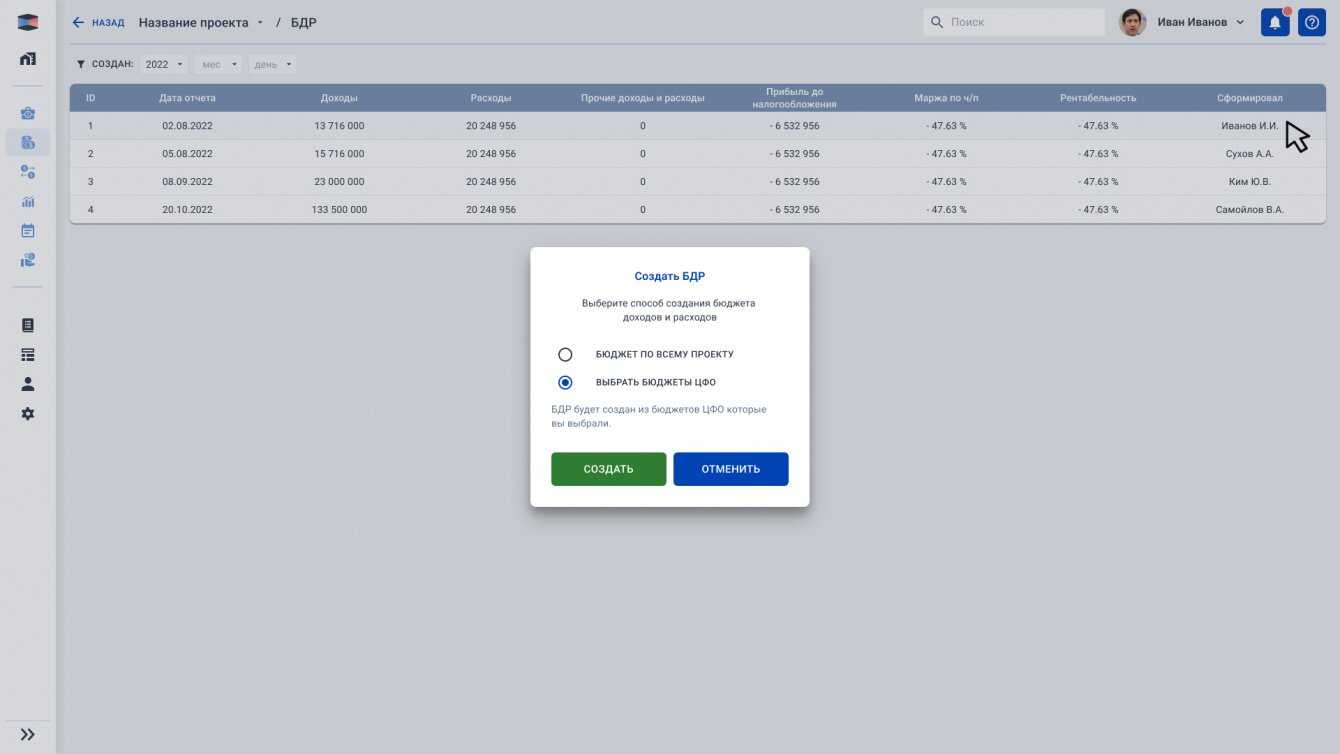Go back using 'Назад' link
The image size is (1340, 754).
[x=99, y=22]
